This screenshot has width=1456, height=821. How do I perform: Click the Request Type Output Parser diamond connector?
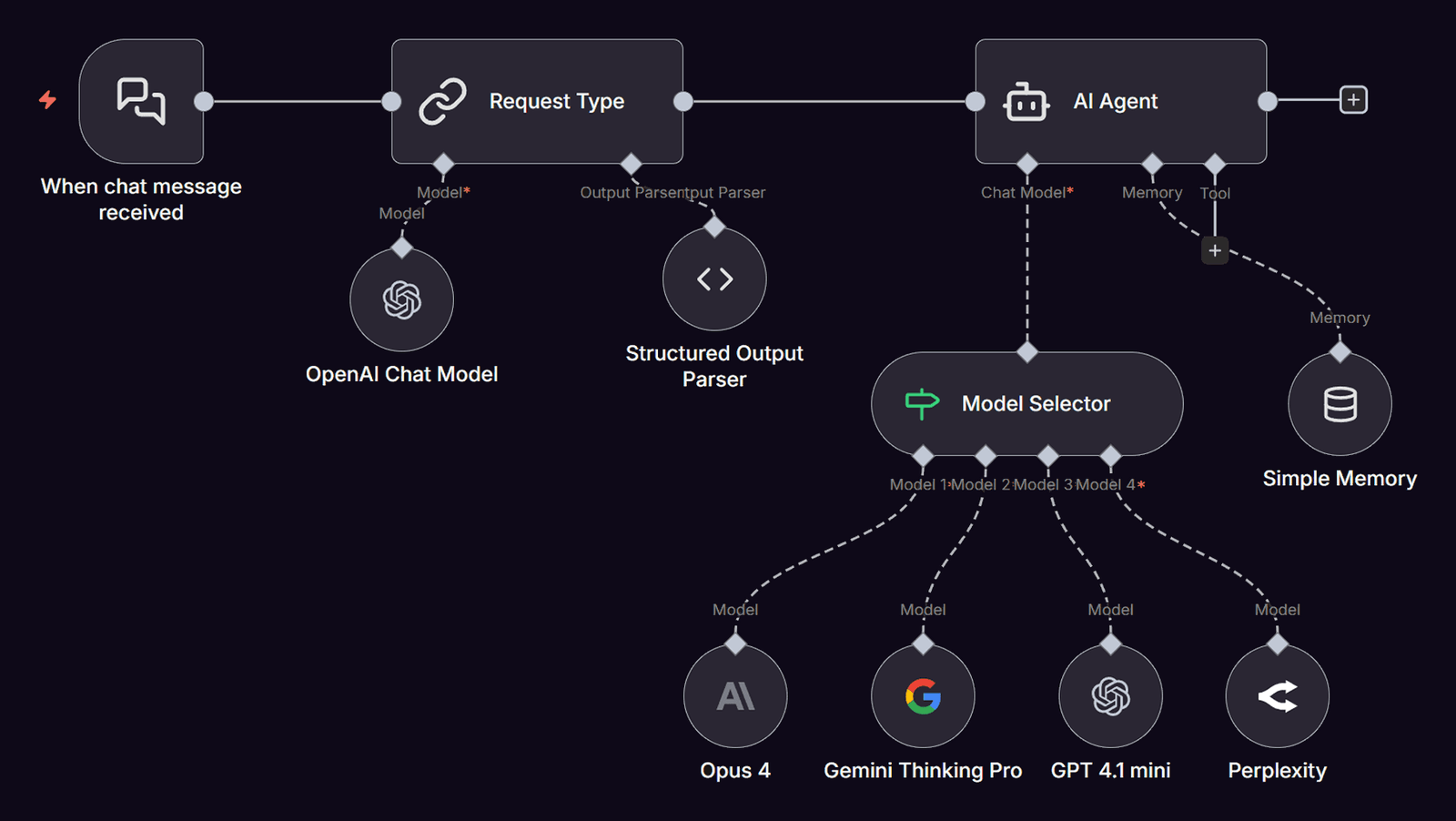coord(631,164)
